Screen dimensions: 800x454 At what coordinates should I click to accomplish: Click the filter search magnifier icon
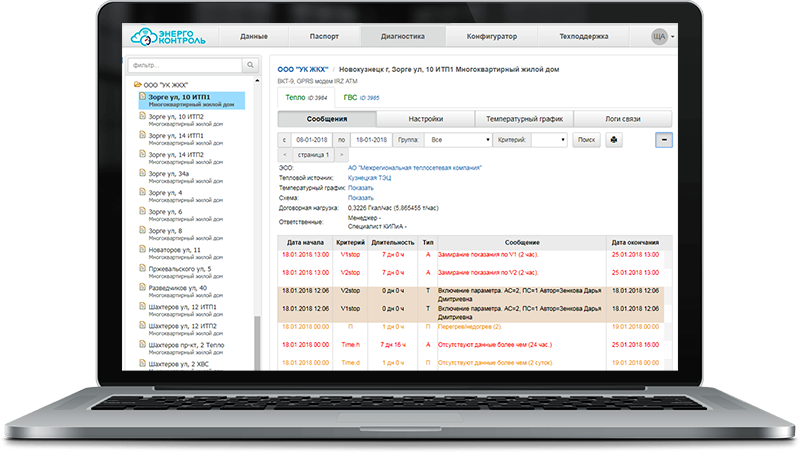pos(251,65)
